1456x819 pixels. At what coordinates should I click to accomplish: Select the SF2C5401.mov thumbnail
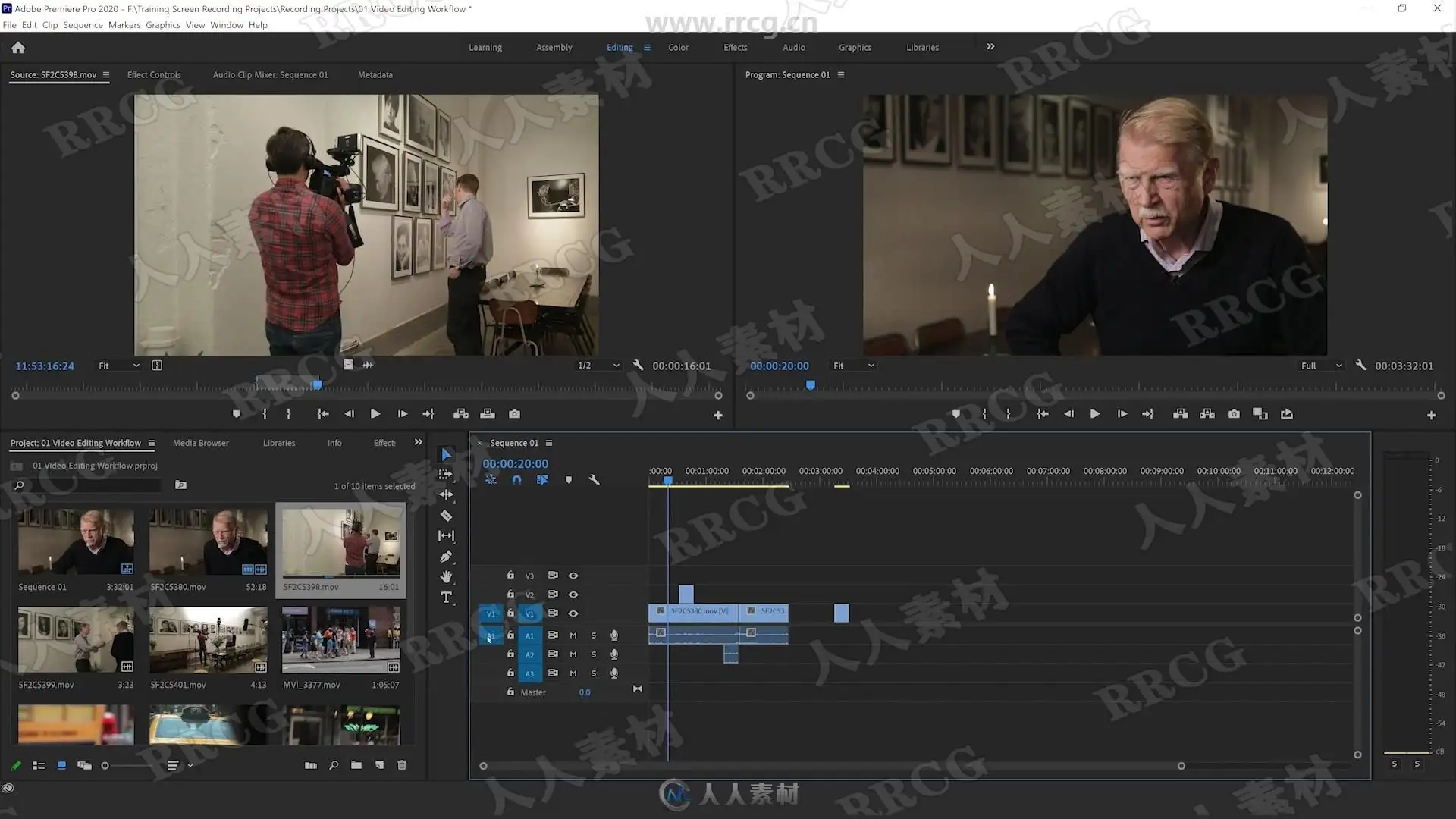pyautogui.click(x=209, y=640)
